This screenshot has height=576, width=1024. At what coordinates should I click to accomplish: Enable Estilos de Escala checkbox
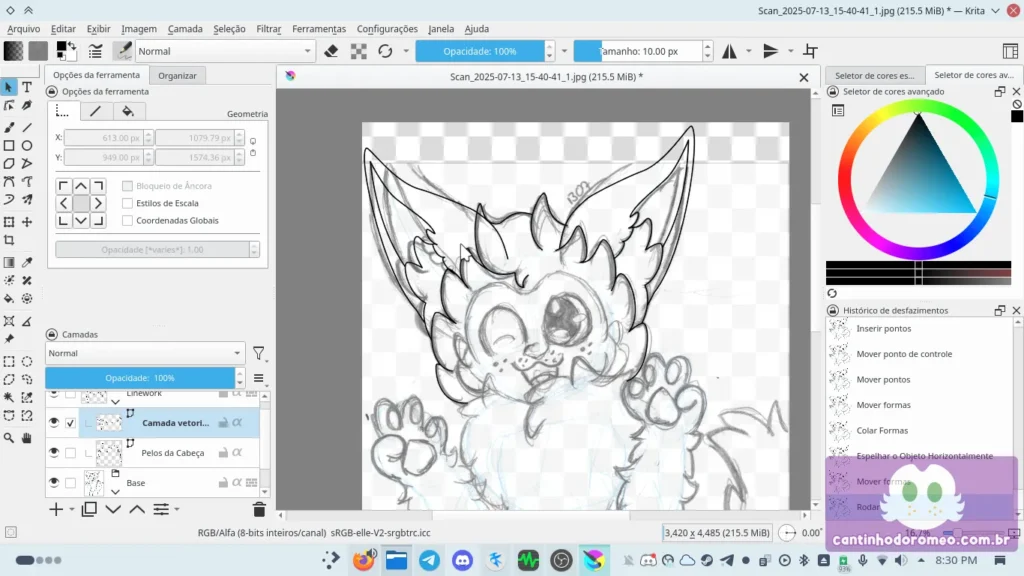[x=127, y=203]
